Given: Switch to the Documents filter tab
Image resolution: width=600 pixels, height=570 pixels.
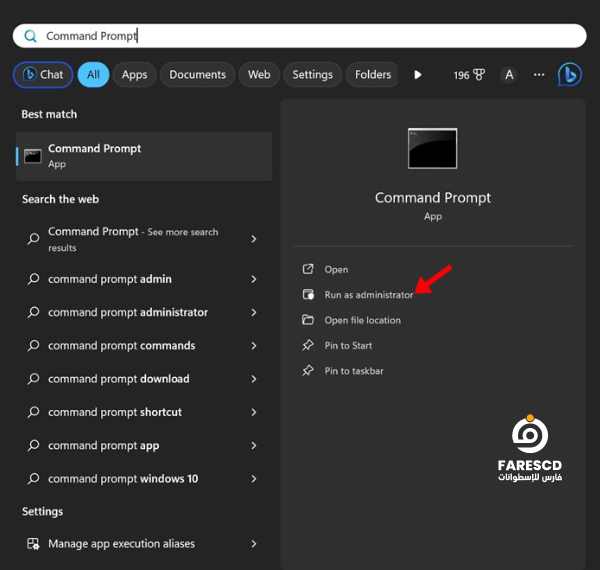Looking at the screenshot, I should coord(197,75).
